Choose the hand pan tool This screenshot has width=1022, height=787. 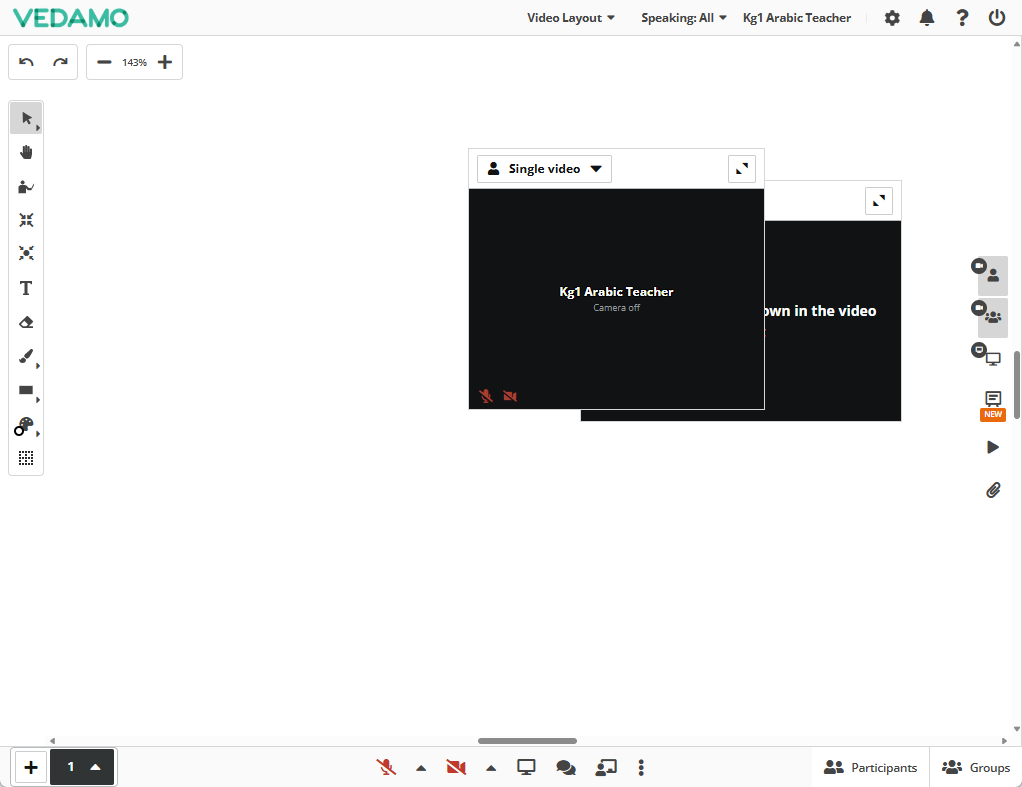(x=26, y=153)
